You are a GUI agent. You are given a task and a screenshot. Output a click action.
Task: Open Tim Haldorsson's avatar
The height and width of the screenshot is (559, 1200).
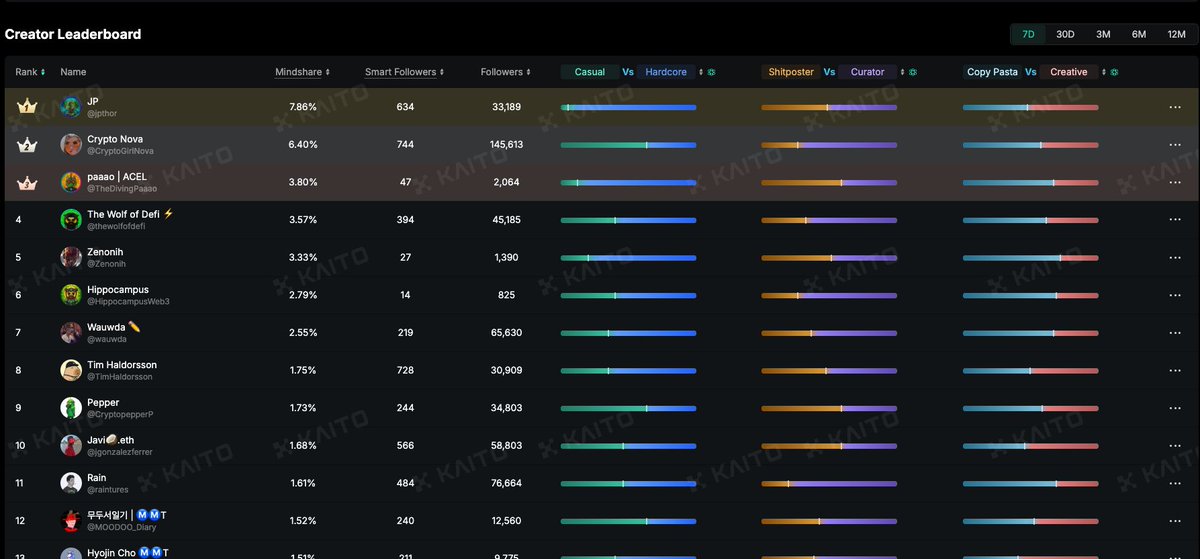click(x=71, y=370)
